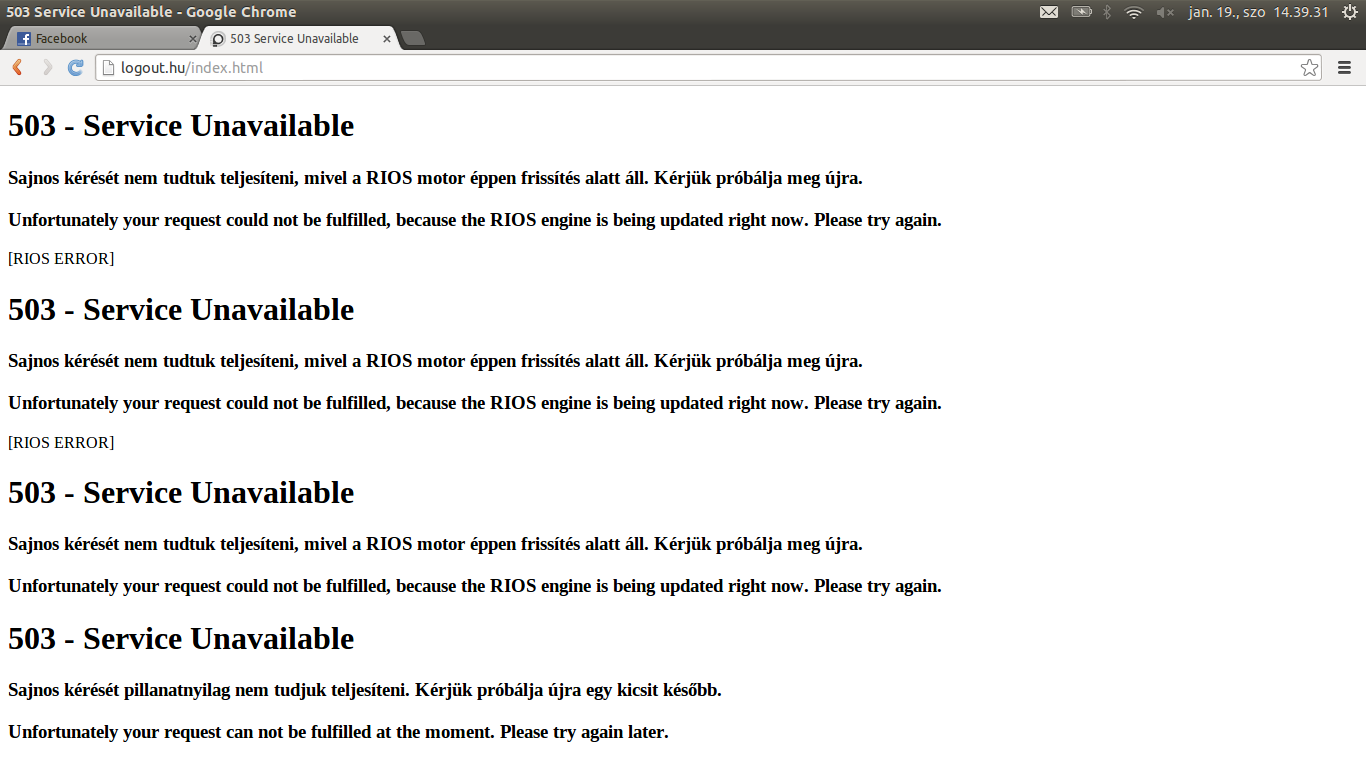
Task: Click the first 503 - Service Unavailable heading
Action: pyautogui.click(x=181, y=126)
